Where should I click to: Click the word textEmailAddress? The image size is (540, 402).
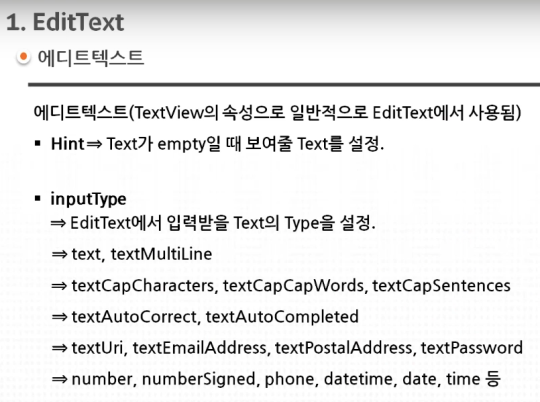coord(200,348)
